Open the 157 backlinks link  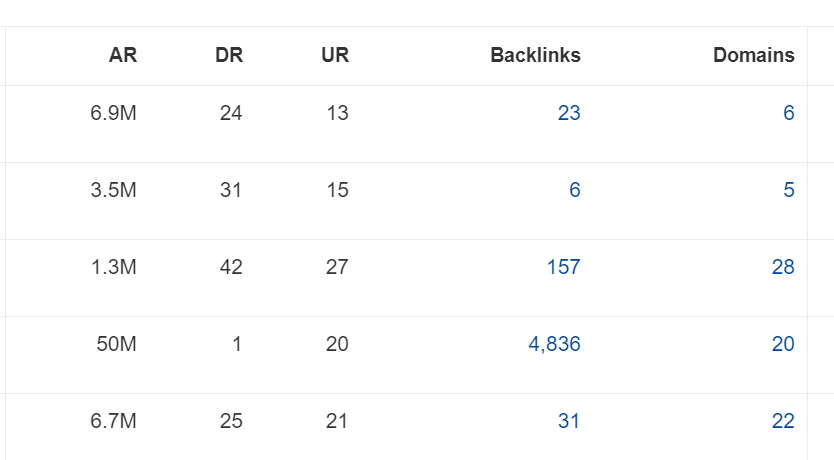pyautogui.click(x=564, y=267)
